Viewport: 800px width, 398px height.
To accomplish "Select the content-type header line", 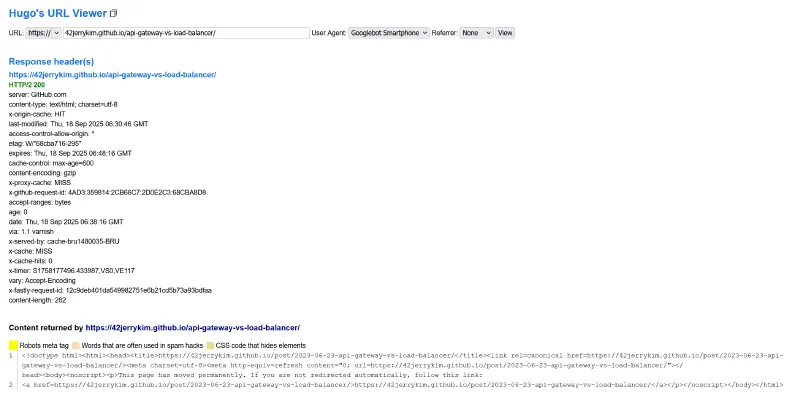I will (x=63, y=104).
